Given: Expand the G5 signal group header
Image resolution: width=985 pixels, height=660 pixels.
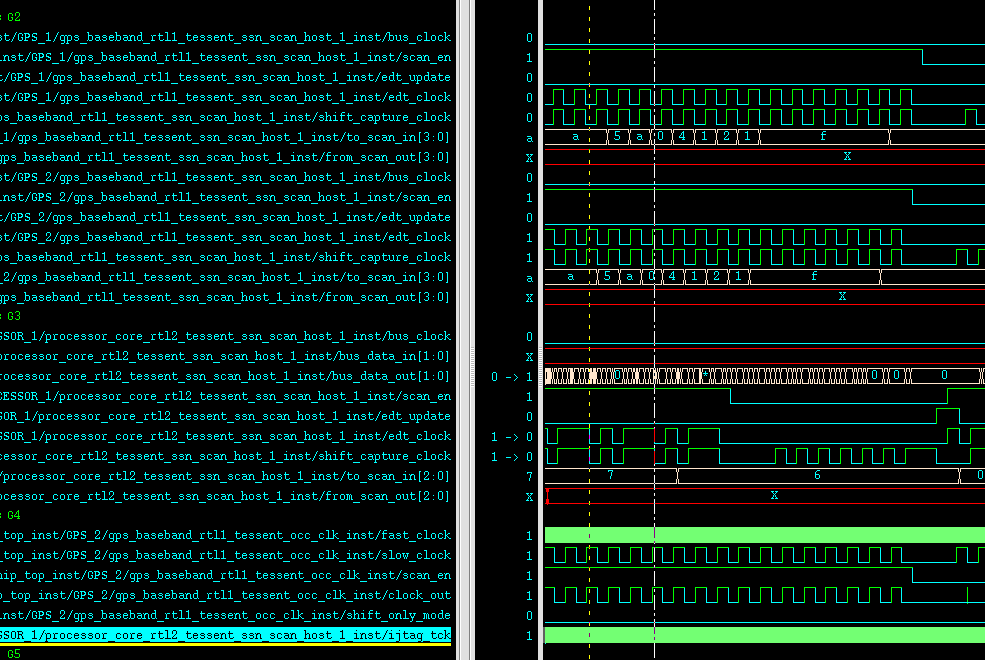Looking at the screenshot, I should 12,654.
